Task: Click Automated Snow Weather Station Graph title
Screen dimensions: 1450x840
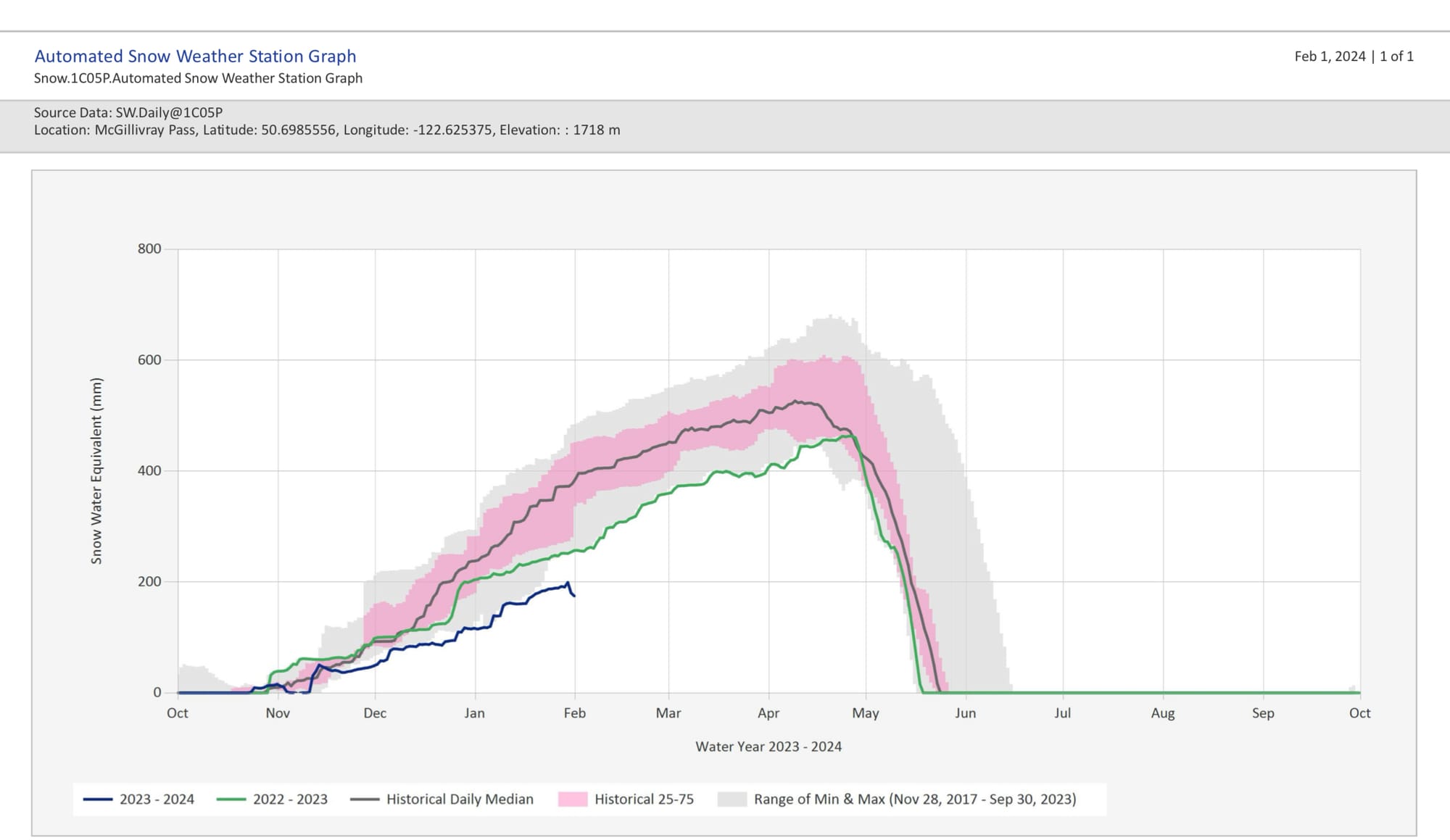Action: click(x=195, y=56)
